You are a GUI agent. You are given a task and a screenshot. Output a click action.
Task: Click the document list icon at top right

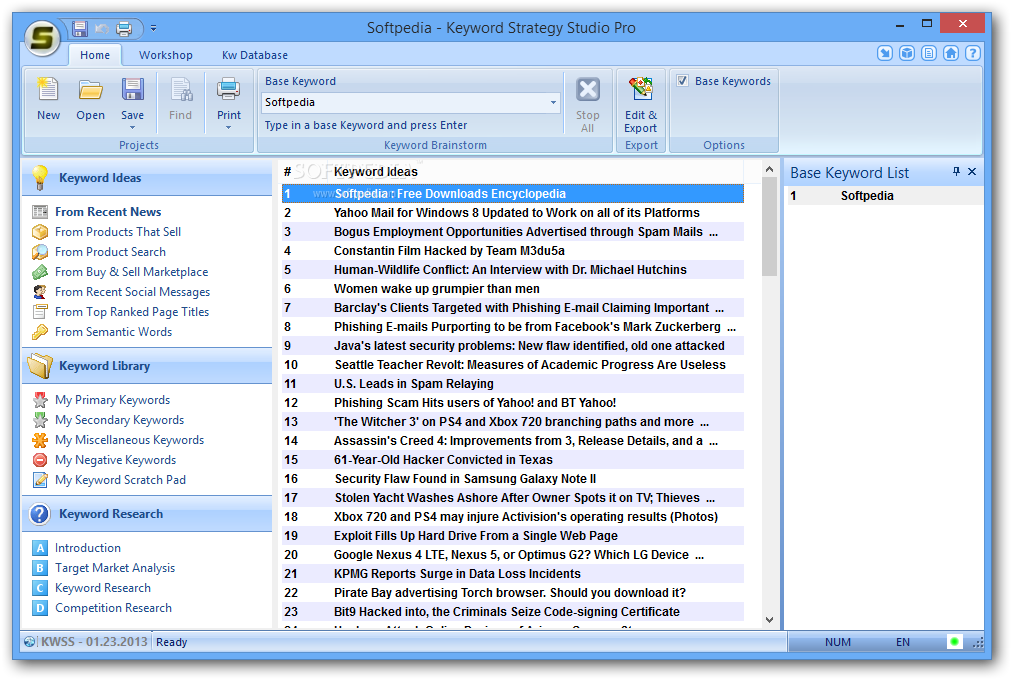[x=929, y=53]
